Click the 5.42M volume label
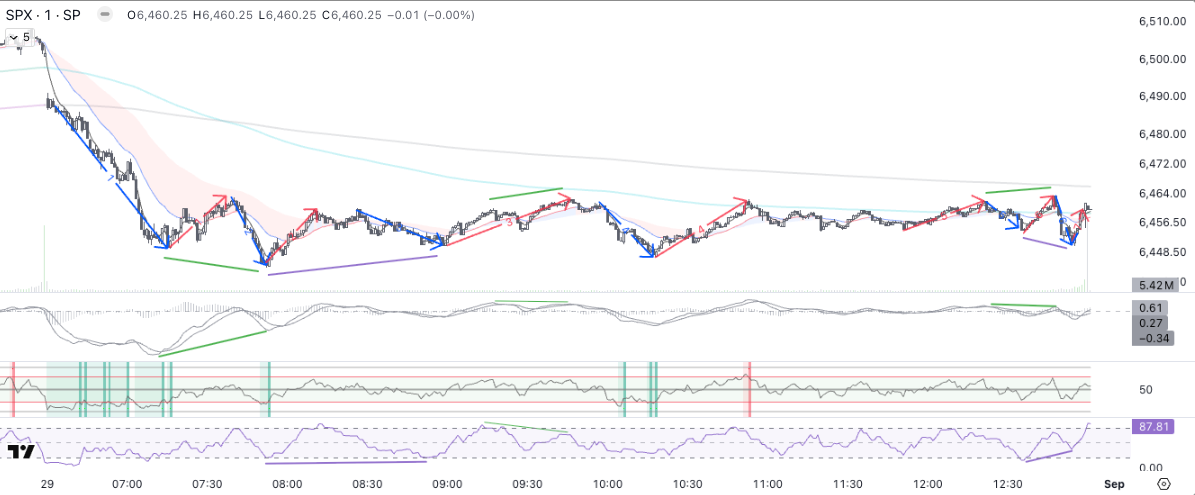Screen dimensions: 1195x495 point(1154,286)
